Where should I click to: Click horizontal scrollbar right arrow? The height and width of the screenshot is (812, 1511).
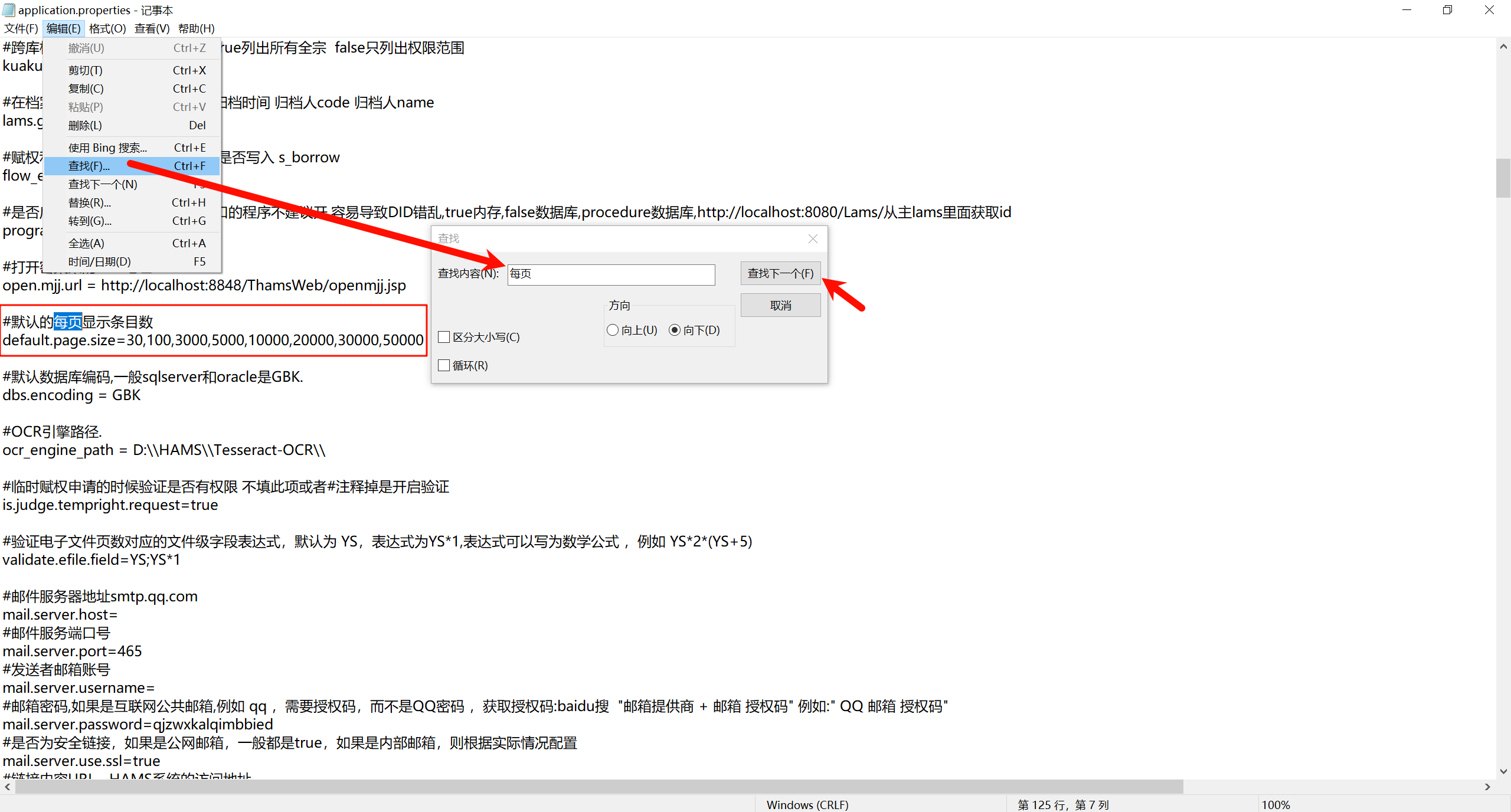pyautogui.click(x=1487, y=787)
